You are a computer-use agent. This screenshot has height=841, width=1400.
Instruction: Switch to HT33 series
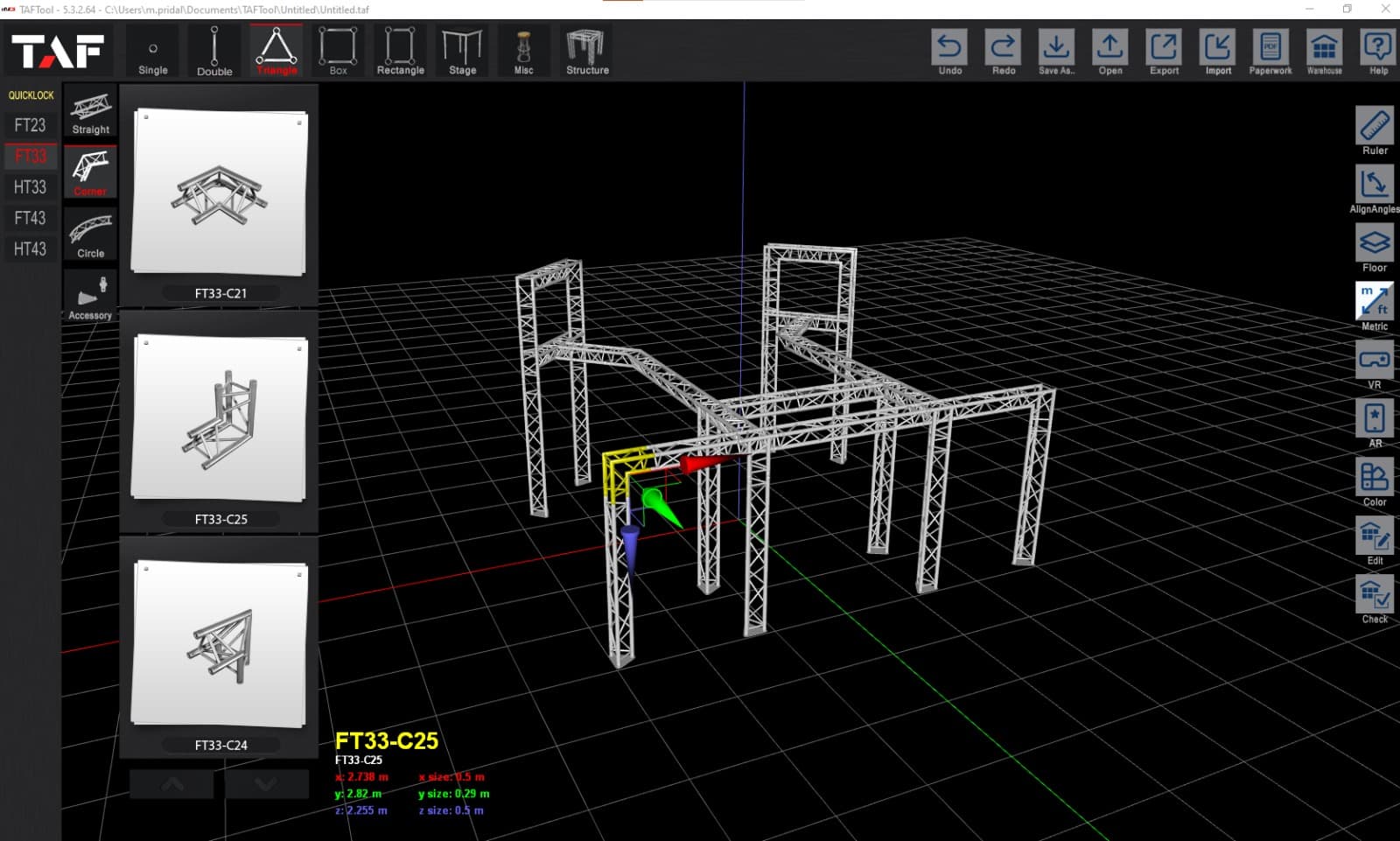[30, 186]
